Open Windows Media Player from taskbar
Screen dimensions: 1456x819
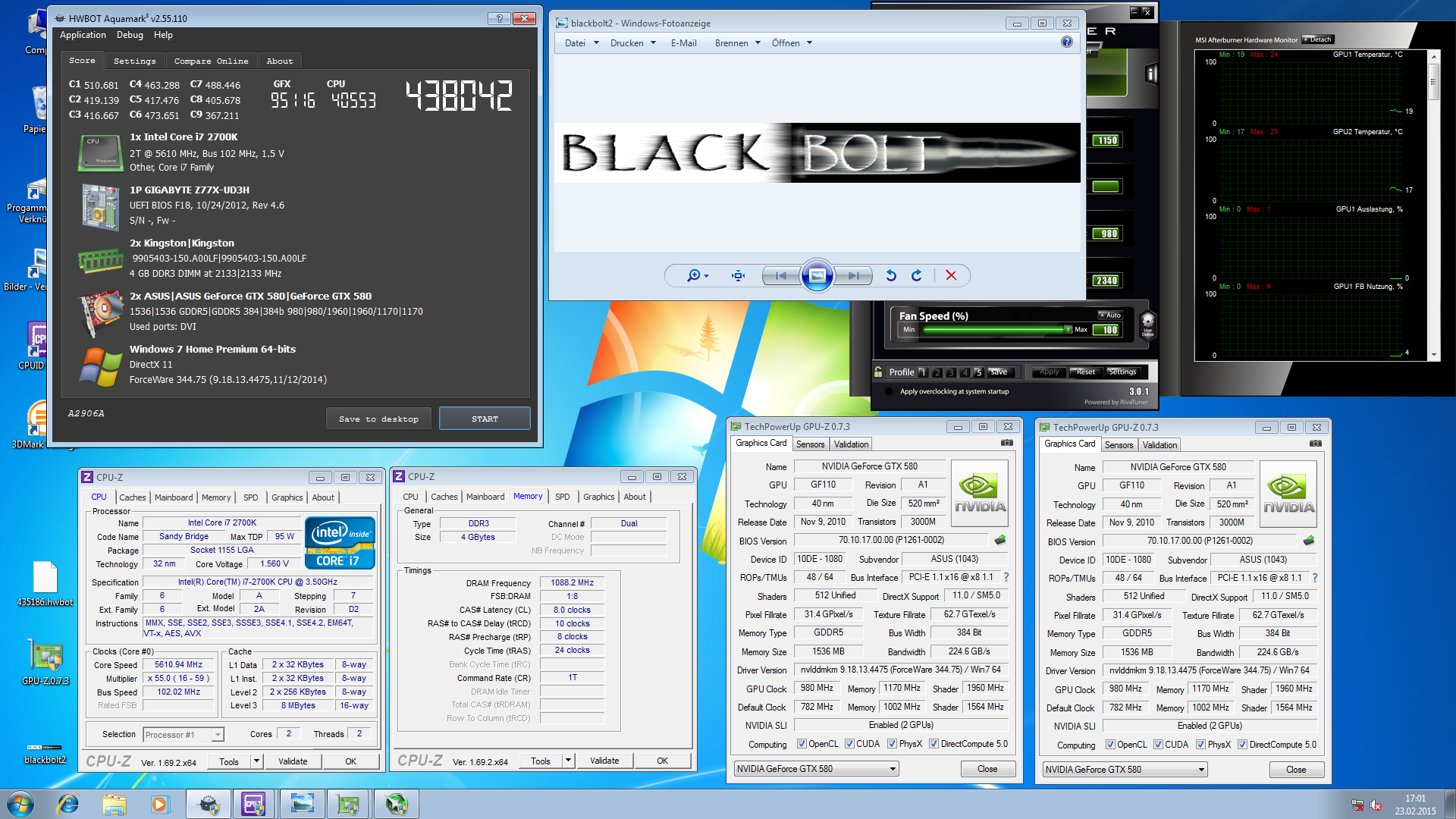[x=159, y=804]
